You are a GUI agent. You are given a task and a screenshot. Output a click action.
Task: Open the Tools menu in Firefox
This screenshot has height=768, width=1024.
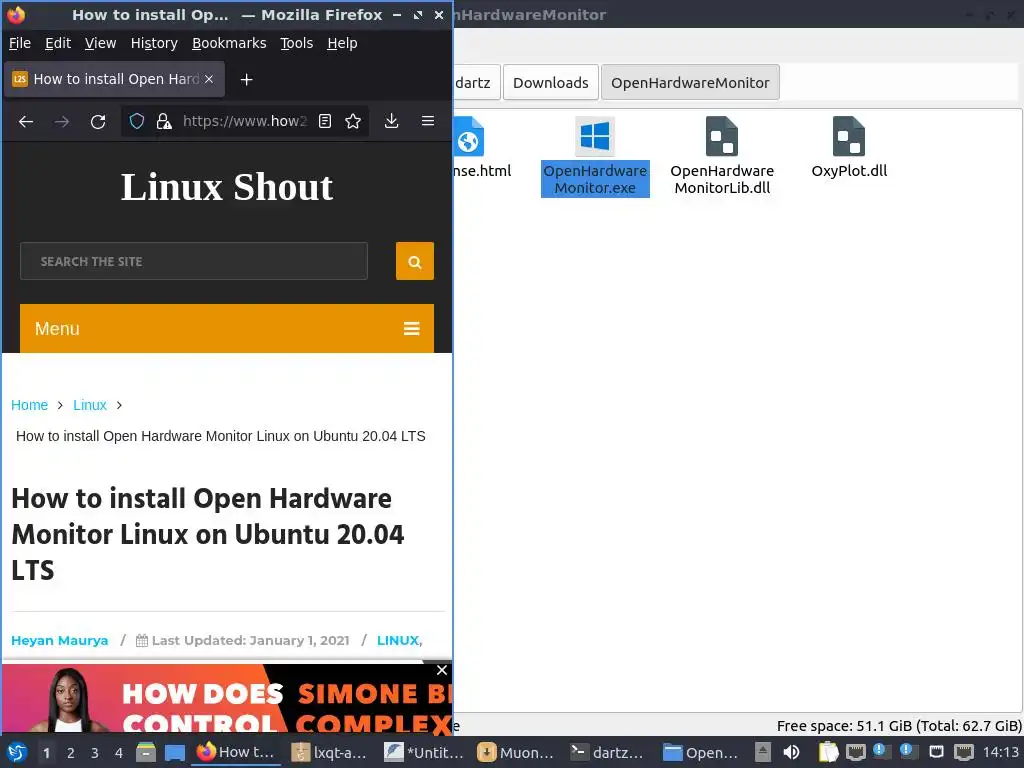[296, 43]
